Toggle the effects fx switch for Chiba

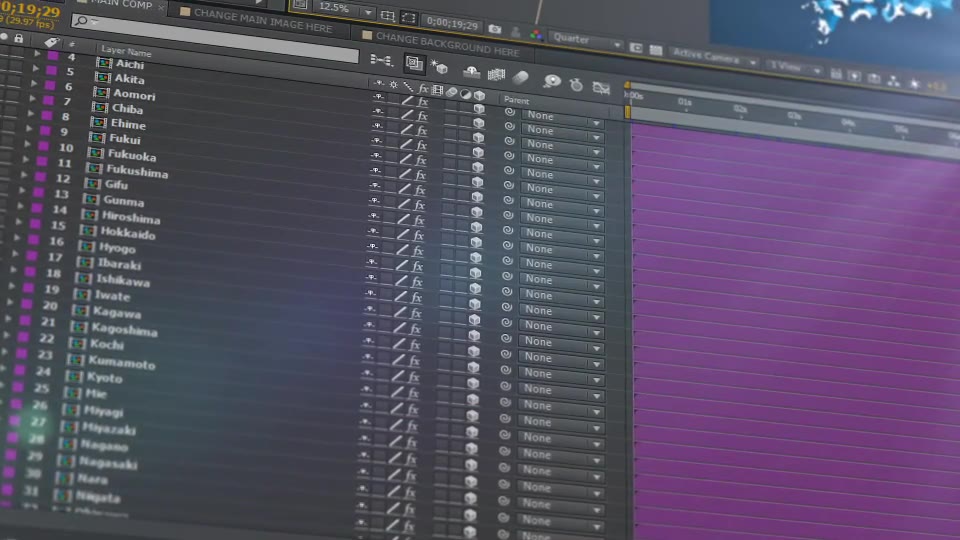[x=422, y=145]
